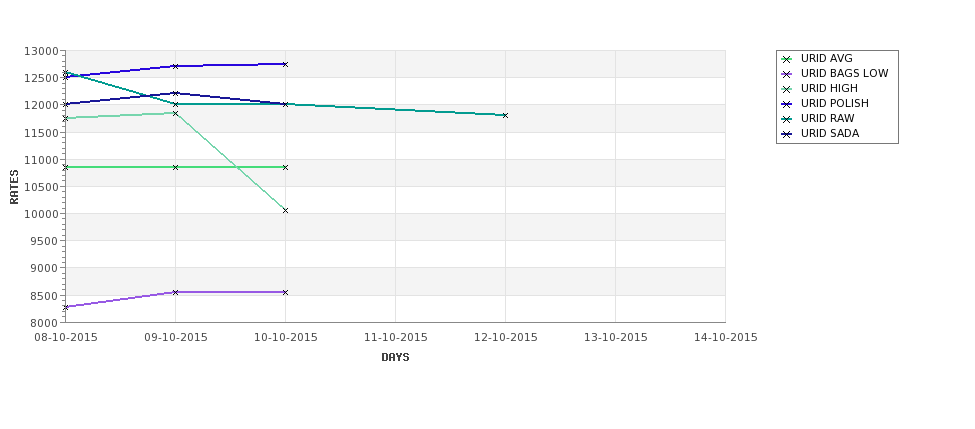This screenshot has width=975, height=429.
Task: Click the URID SADA legend marker icon
Action: pos(786,134)
